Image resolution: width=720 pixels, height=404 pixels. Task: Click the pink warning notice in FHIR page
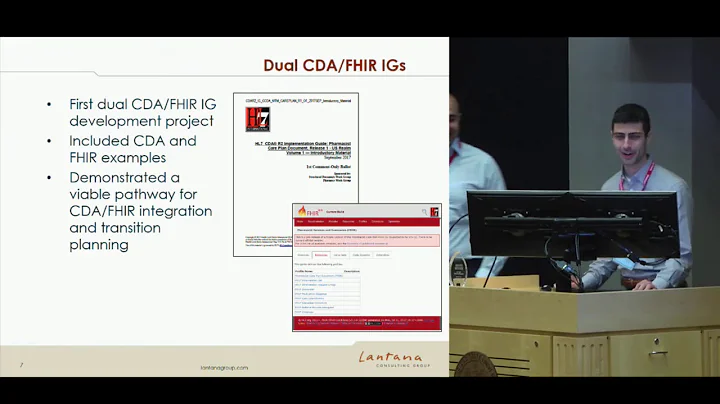367,240
